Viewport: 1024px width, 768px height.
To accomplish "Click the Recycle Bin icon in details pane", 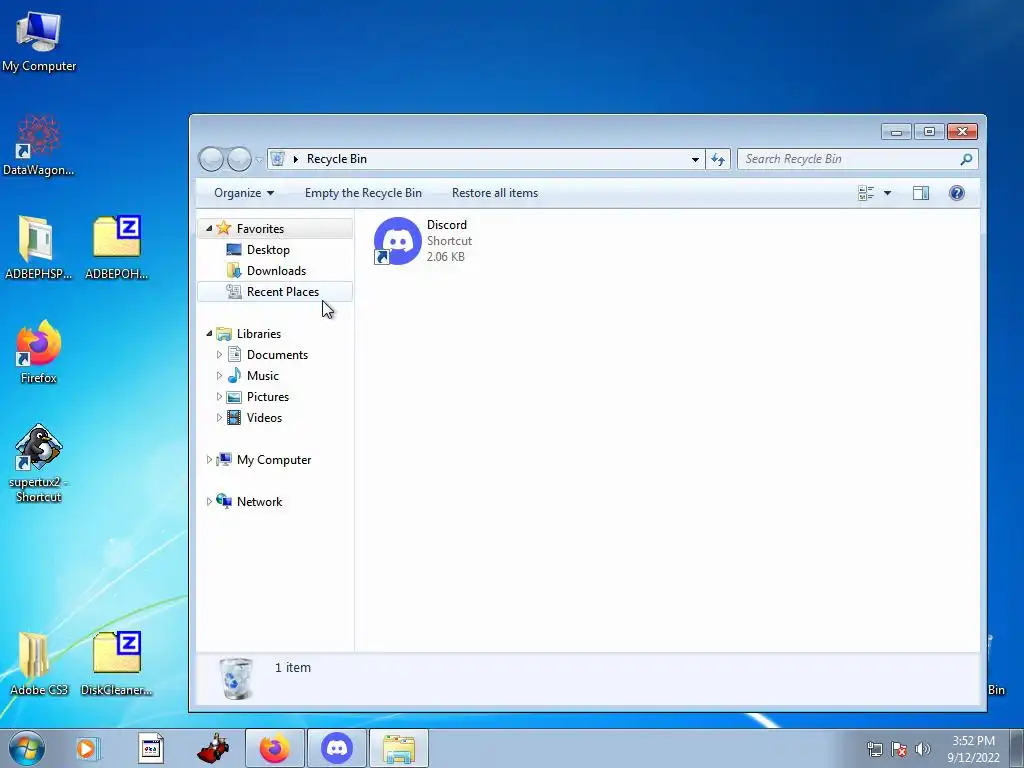I will [x=235, y=679].
